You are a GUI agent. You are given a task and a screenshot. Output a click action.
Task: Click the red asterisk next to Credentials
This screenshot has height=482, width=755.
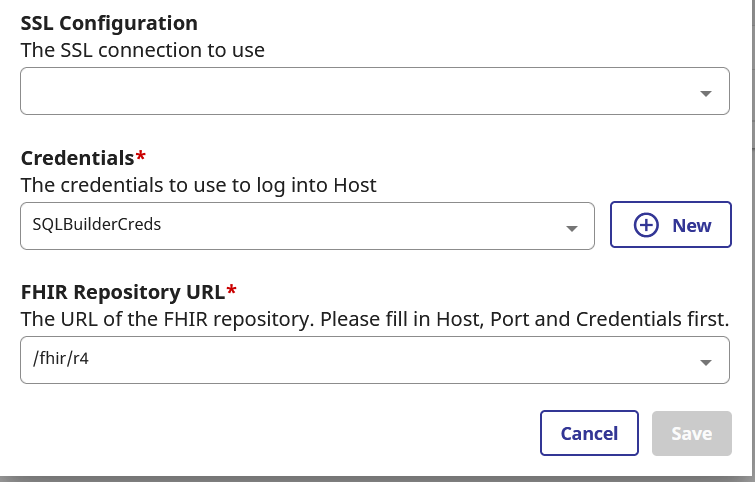(140, 156)
